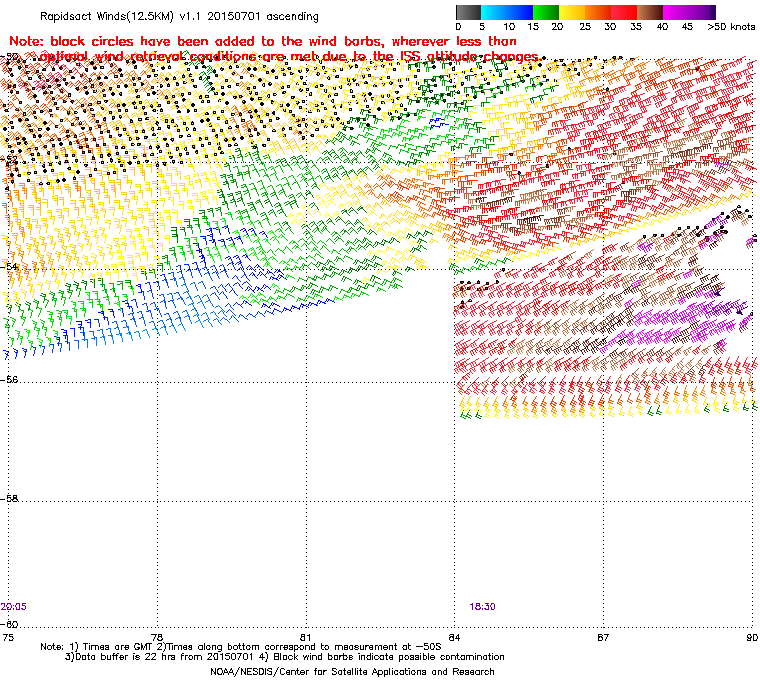Click the legend label "15"
Image resolution: width=760 pixels, height=688 pixels.
pyautogui.click(x=533, y=27)
